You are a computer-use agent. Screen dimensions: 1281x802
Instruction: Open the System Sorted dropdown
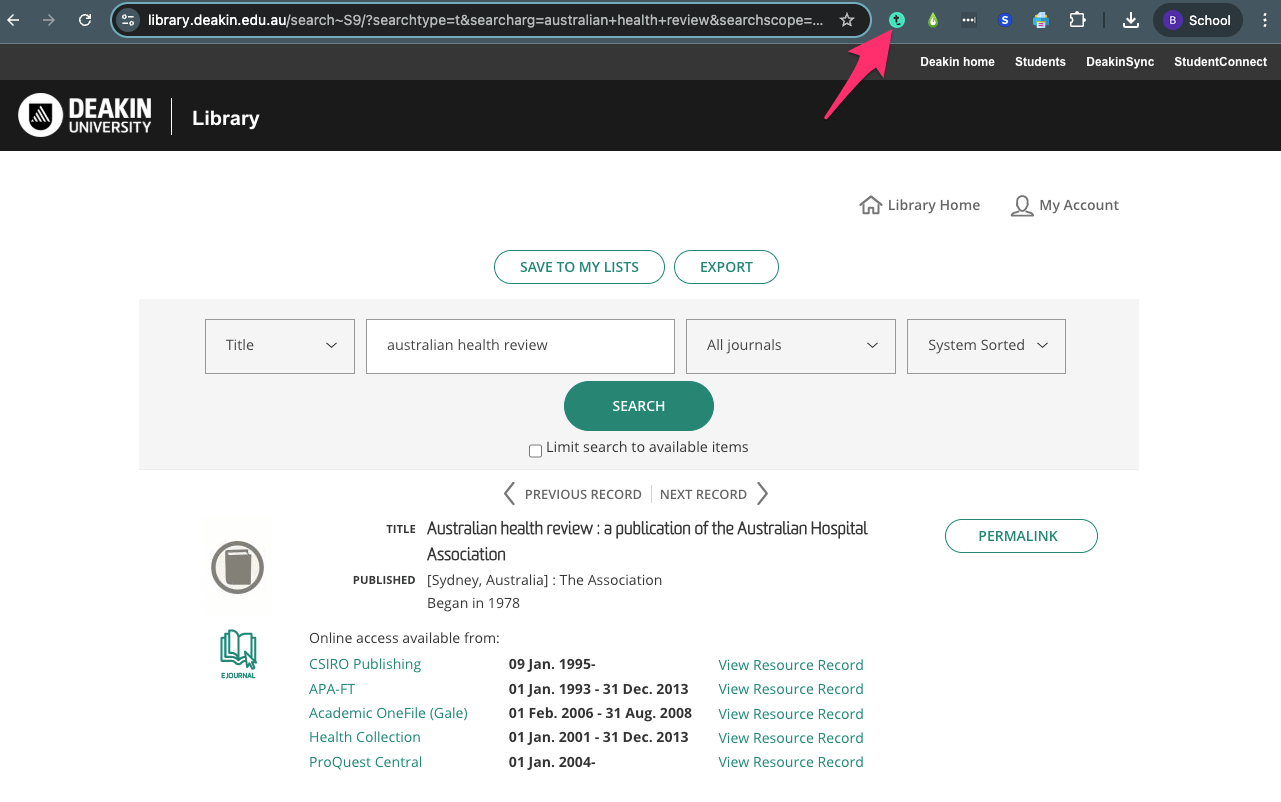click(x=986, y=346)
